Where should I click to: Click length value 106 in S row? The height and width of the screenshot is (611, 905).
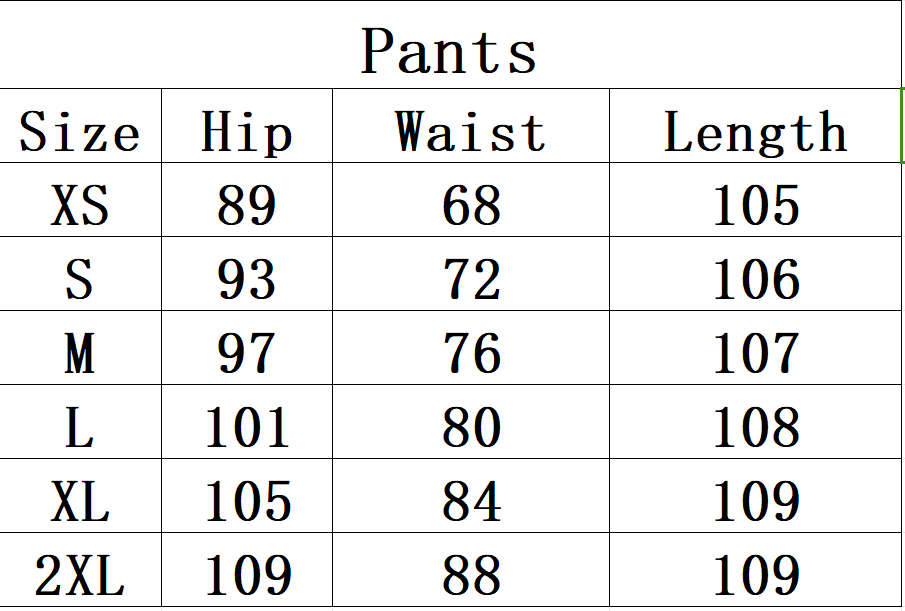click(756, 279)
